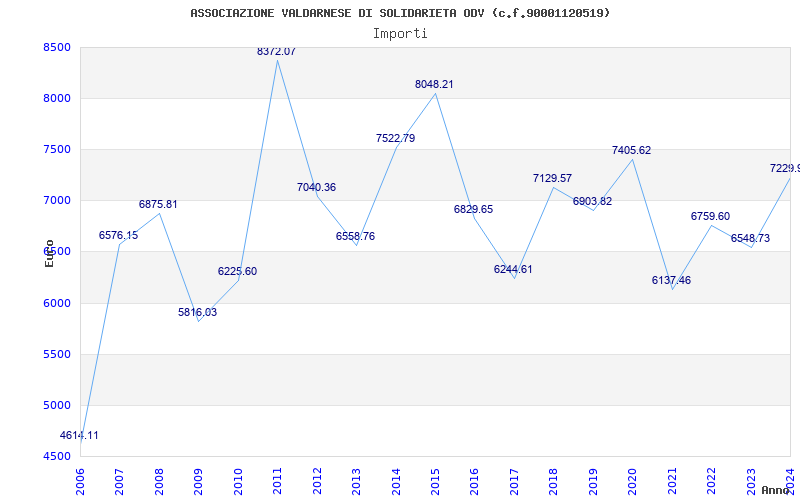The image size is (800, 500).
Task: Select the data label 7522.79
Action: (395, 138)
